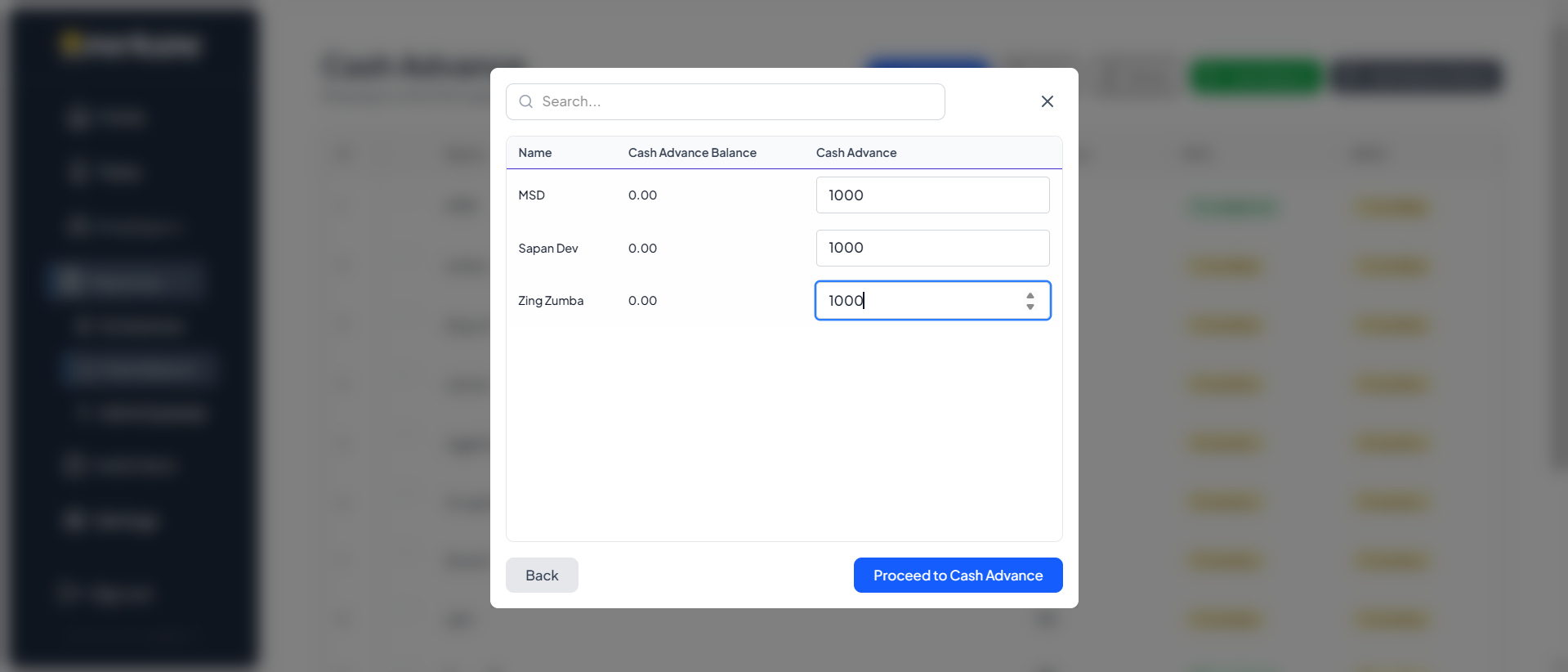Decrement Zing Zumba amount with the down arrow
Screen dimensions: 1568x672
coord(1030,307)
